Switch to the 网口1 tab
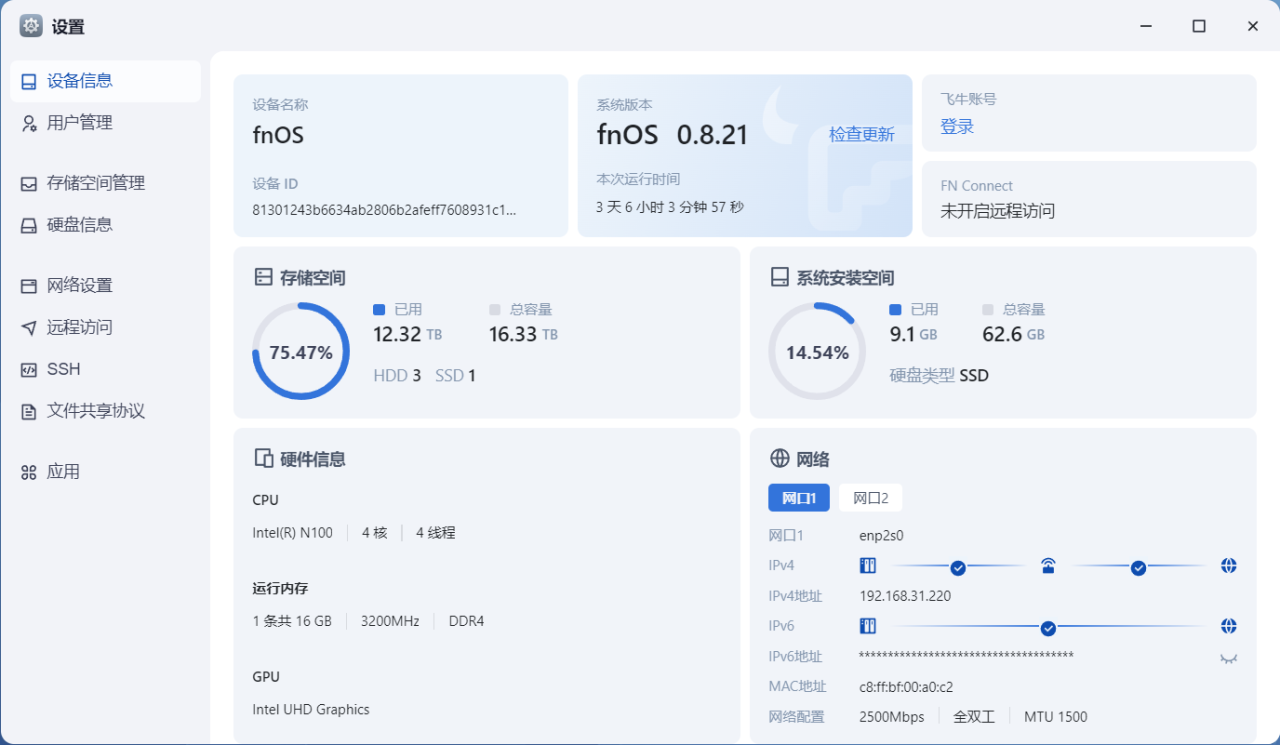Viewport: 1280px width, 745px height. [798, 498]
